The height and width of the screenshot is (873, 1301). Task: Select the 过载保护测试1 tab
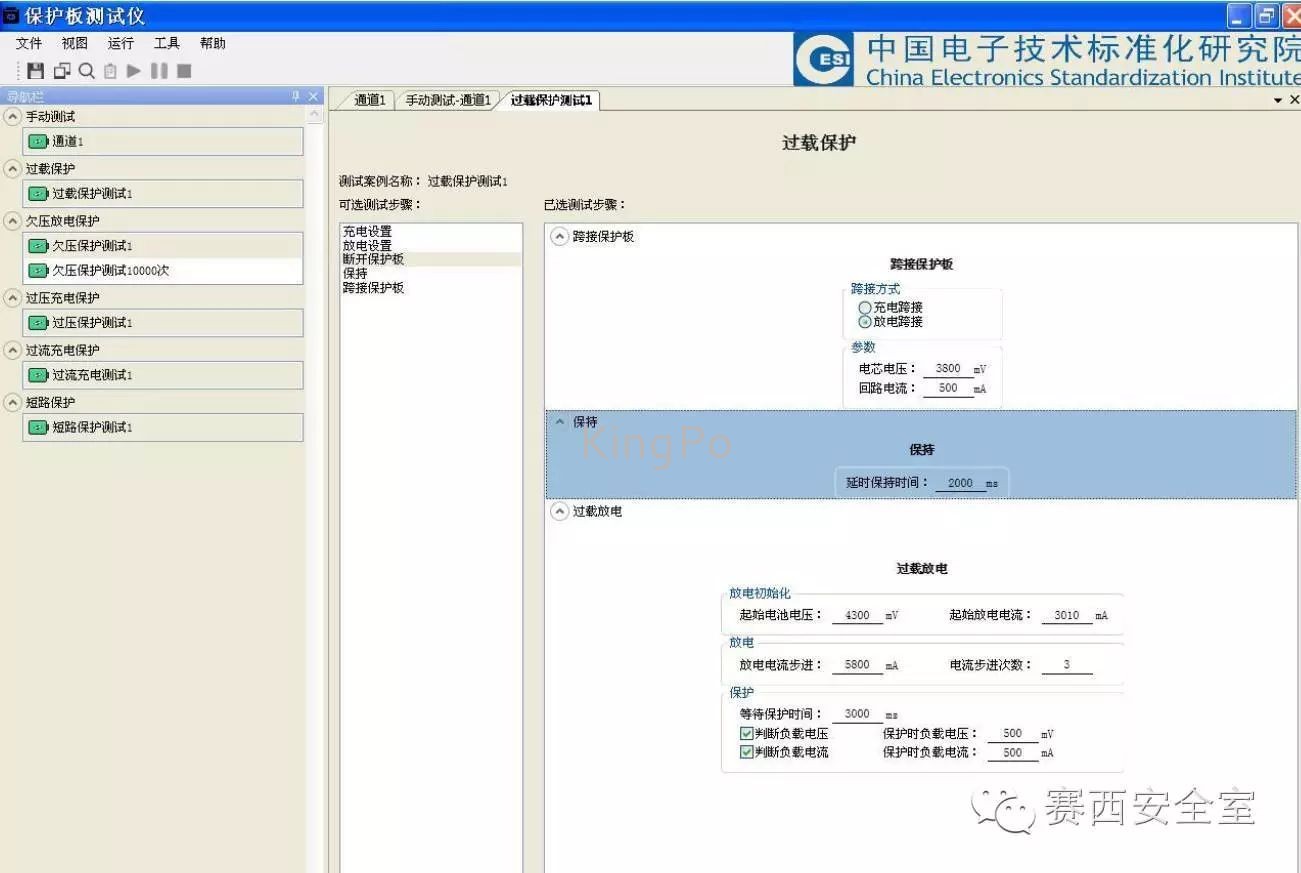(551, 100)
